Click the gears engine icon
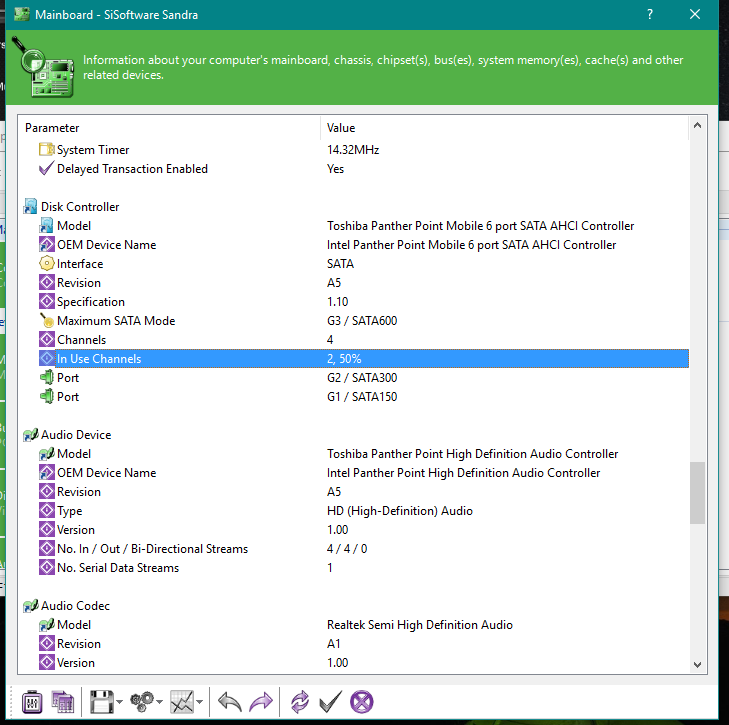 click(x=142, y=702)
